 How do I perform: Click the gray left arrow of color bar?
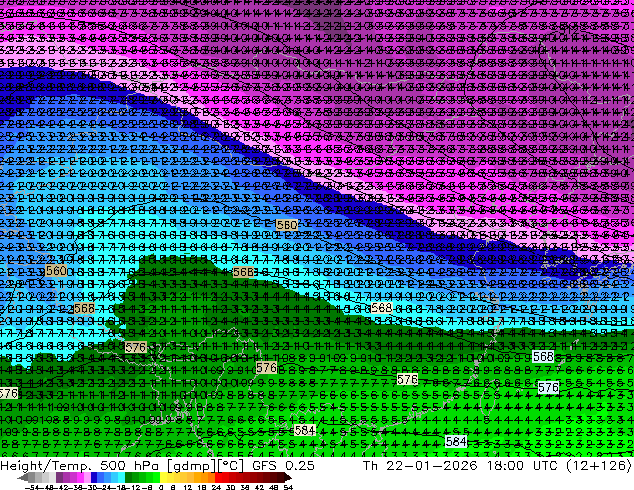tap(22, 478)
